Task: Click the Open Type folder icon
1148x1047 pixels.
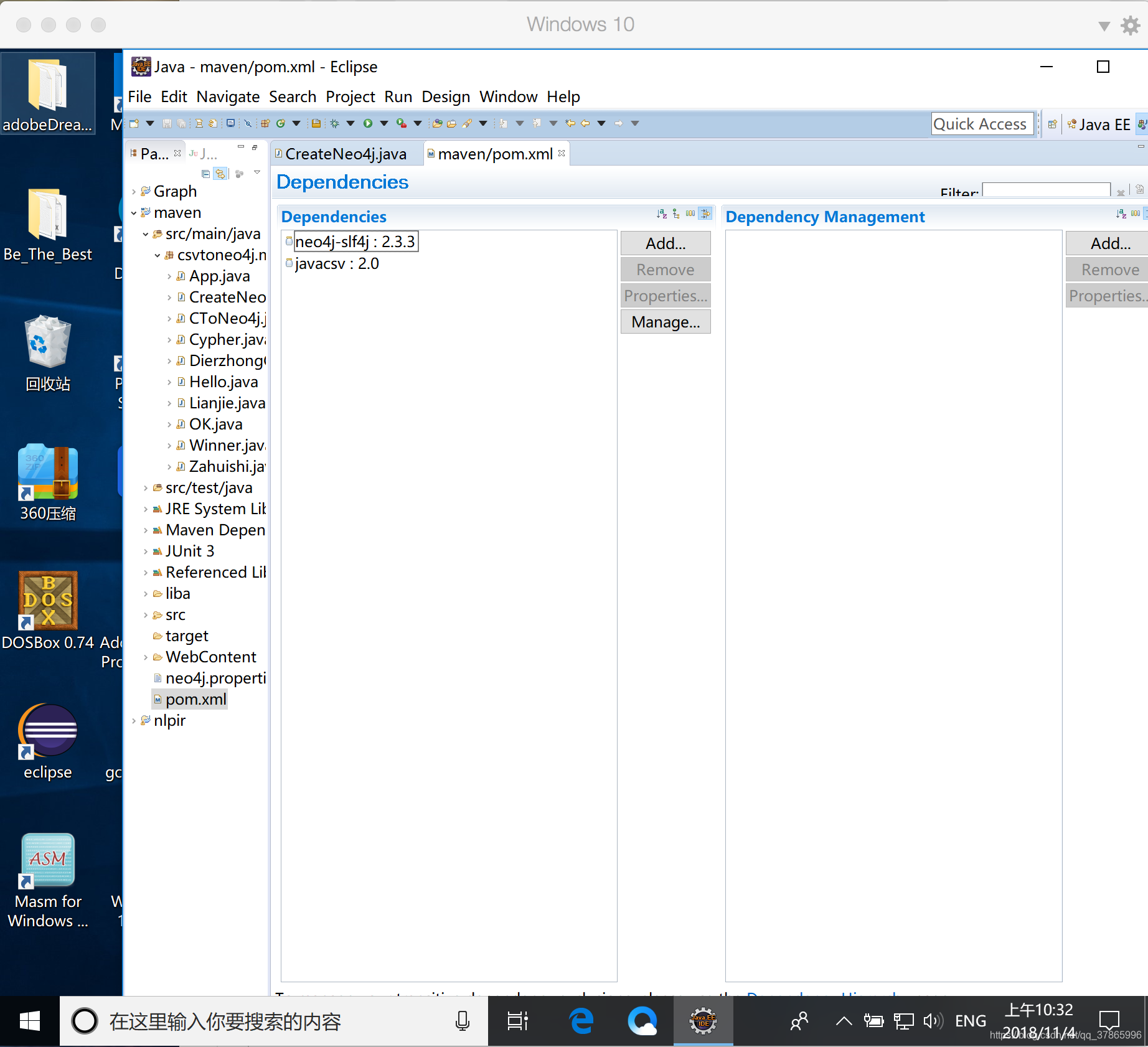Action: 438,123
